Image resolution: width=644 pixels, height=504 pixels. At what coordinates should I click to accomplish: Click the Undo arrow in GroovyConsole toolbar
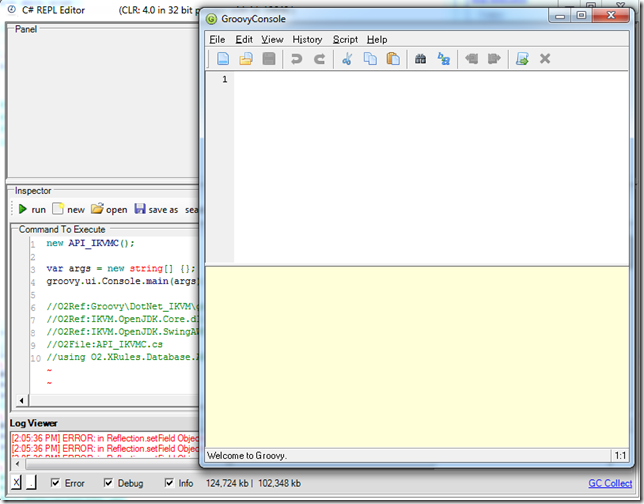(x=296, y=59)
